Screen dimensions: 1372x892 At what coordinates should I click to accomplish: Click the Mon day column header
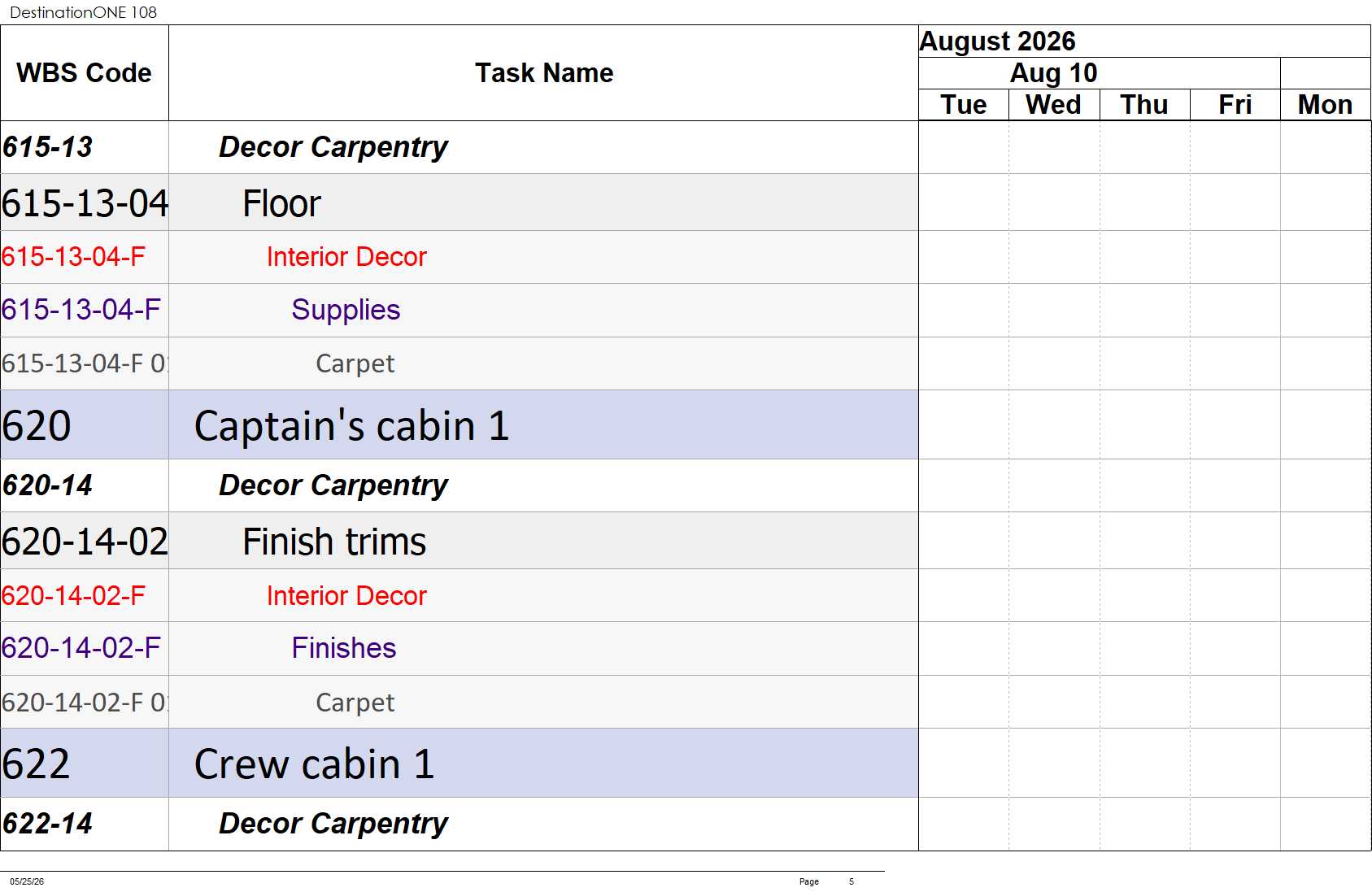tap(1326, 105)
